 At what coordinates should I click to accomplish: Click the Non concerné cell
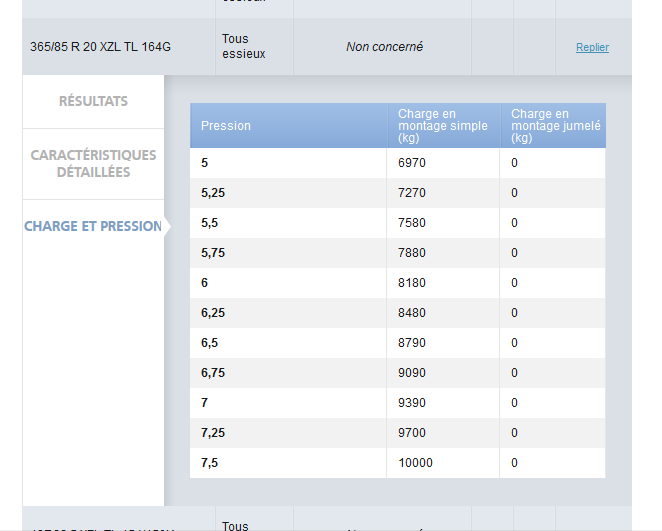point(384,47)
